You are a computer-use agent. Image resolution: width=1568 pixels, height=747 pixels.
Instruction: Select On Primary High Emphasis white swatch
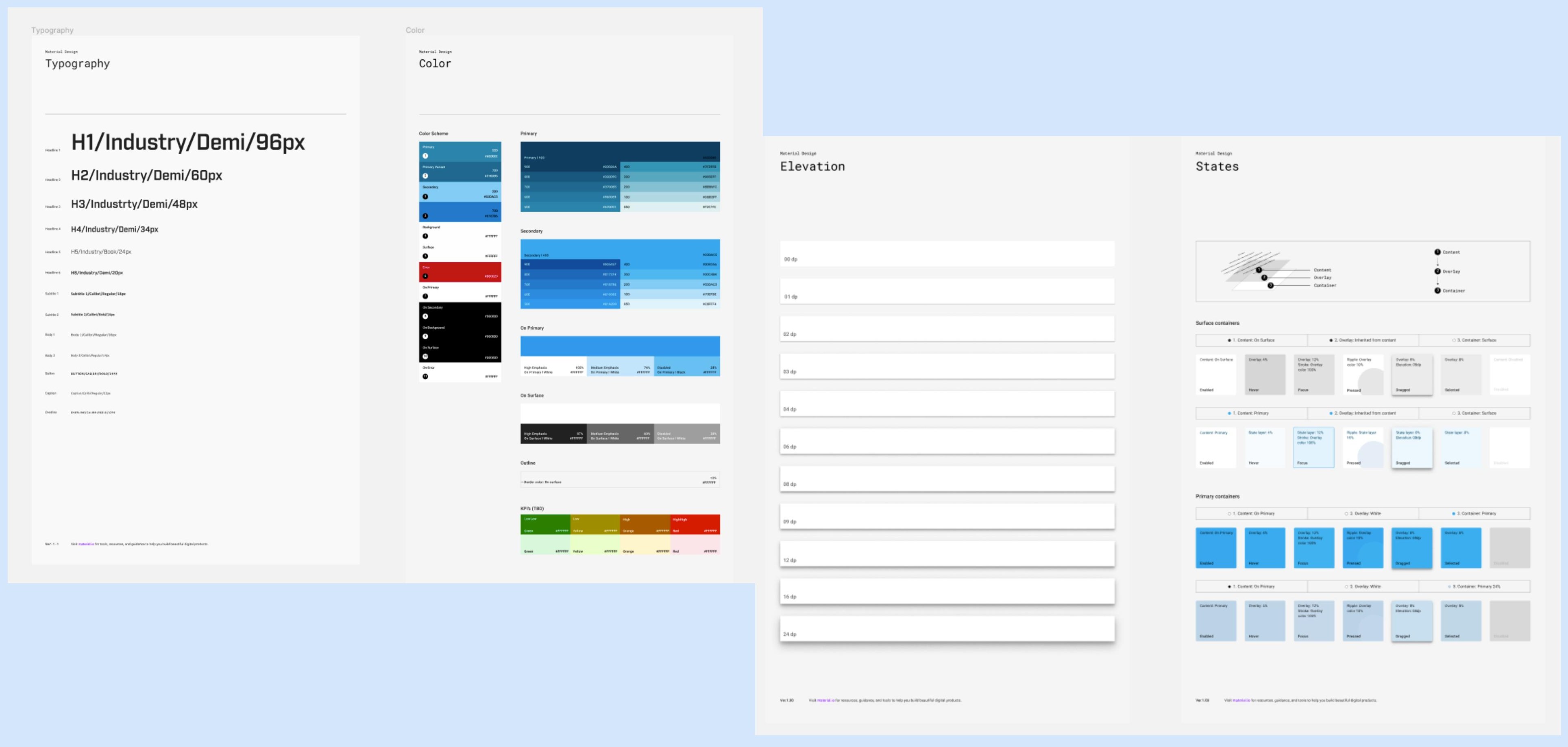(x=553, y=366)
